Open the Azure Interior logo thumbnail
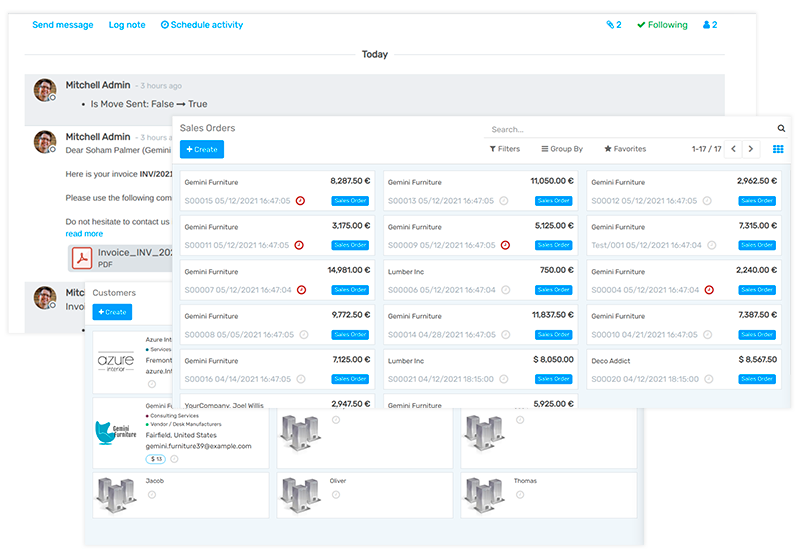 pos(116,362)
